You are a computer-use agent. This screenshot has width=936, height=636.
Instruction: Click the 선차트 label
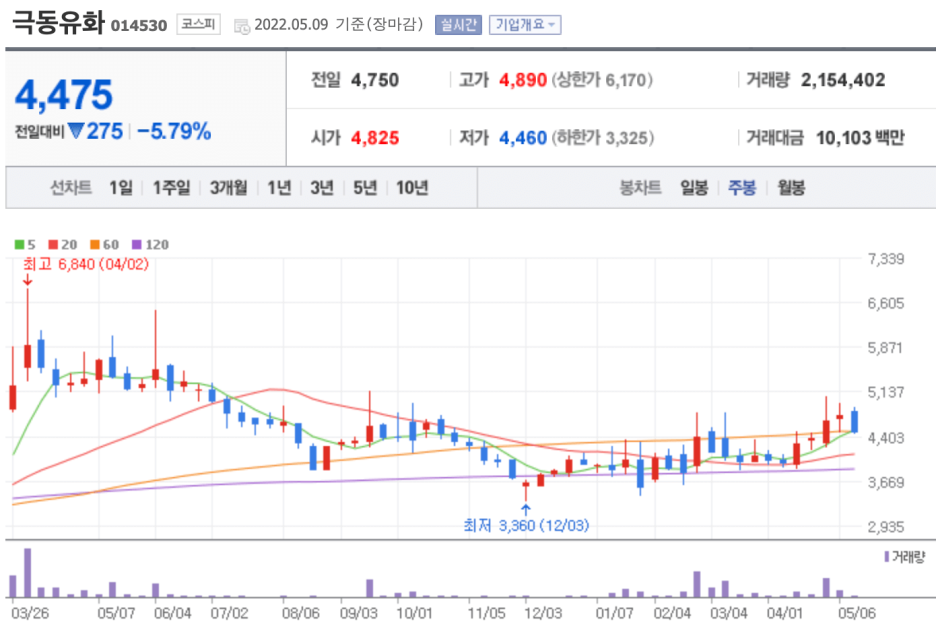pyautogui.click(x=71, y=188)
